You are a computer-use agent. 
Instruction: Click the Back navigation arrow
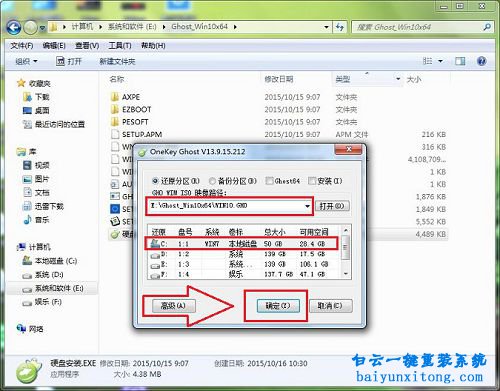click(14, 28)
